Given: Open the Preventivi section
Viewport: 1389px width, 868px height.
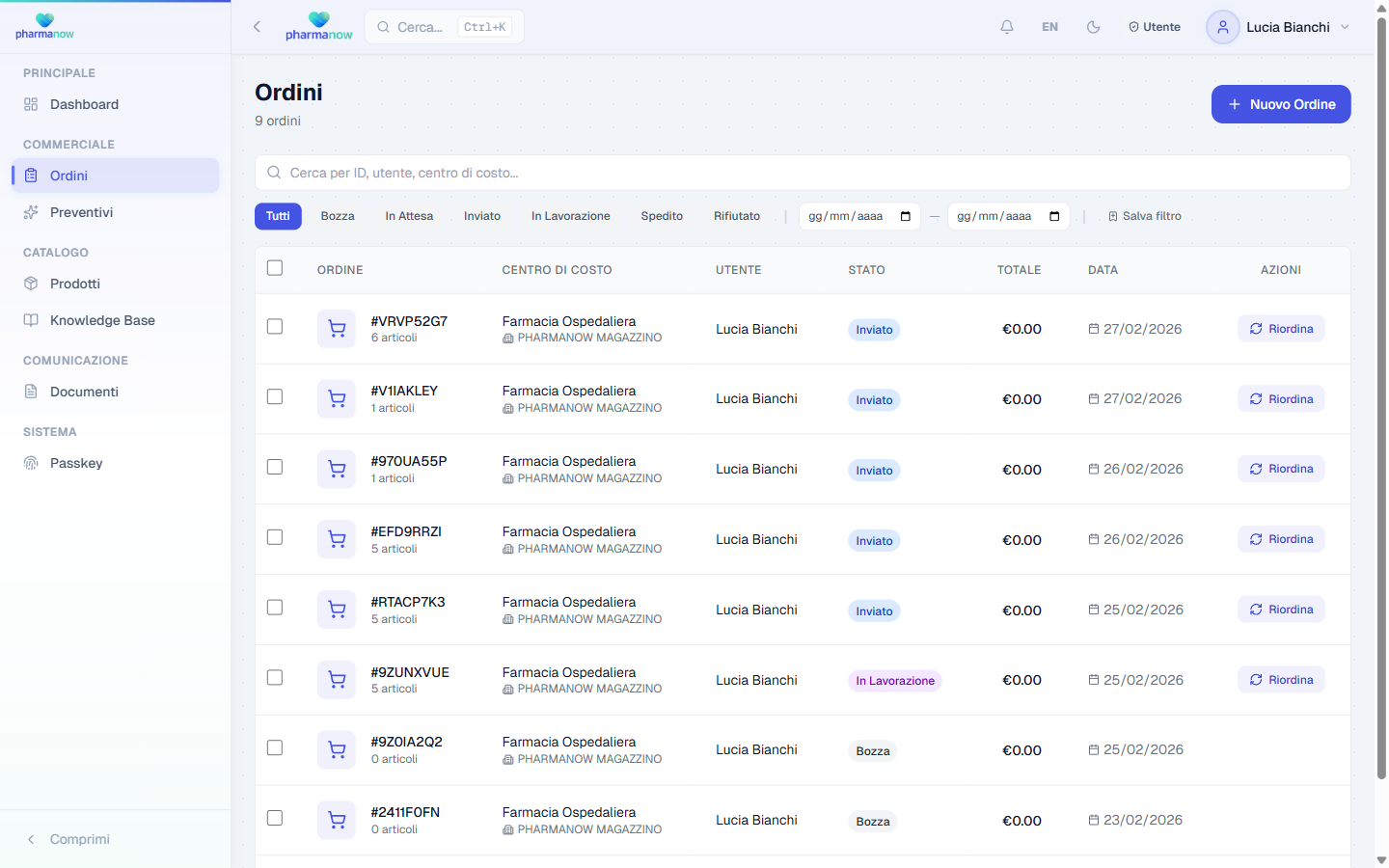Looking at the screenshot, I should coord(81,212).
